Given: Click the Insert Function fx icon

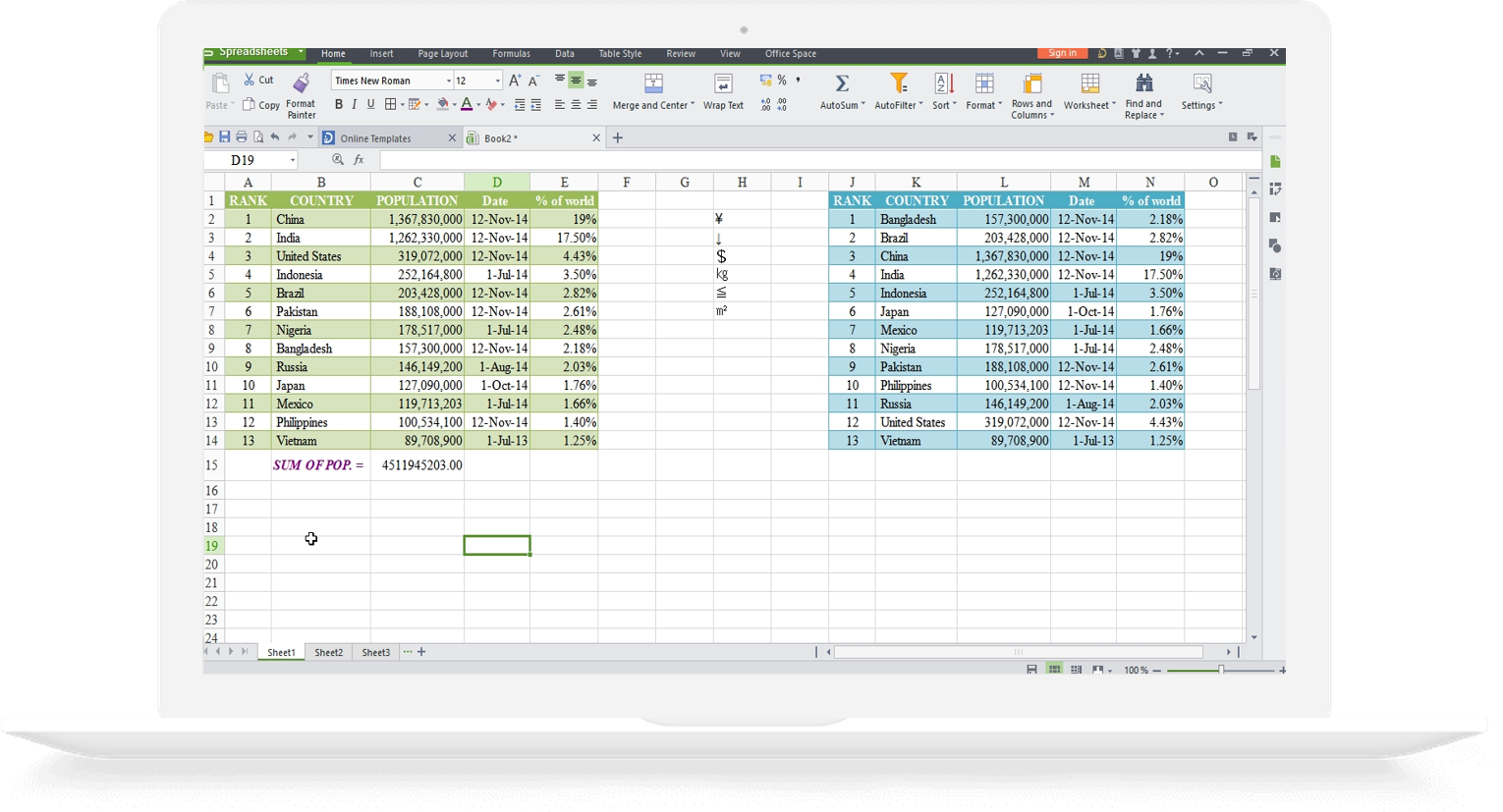Looking at the screenshot, I should pyautogui.click(x=359, y=160).
